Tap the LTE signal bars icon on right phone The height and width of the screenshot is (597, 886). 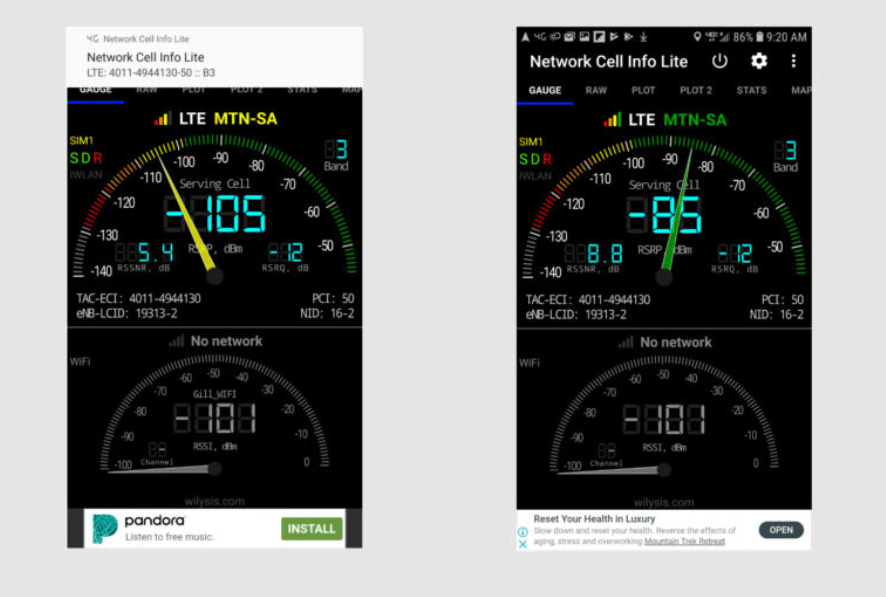click(612, 120)
